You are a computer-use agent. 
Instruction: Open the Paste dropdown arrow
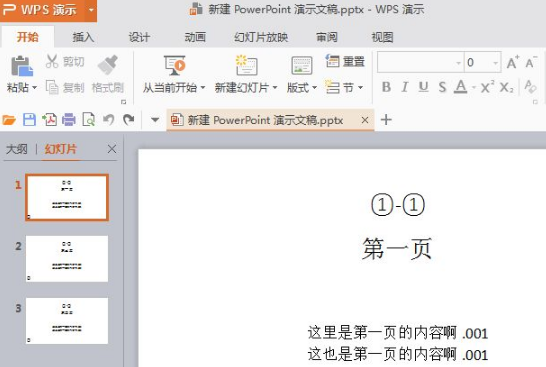[34, 88]
